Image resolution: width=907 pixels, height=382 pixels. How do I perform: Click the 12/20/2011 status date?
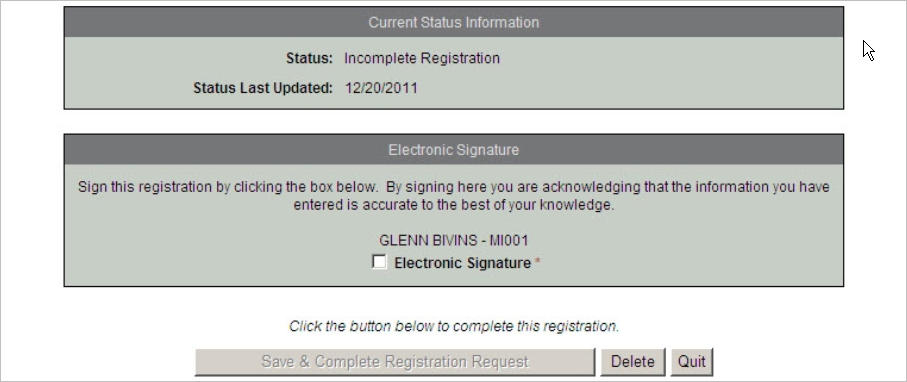[381, 89]
